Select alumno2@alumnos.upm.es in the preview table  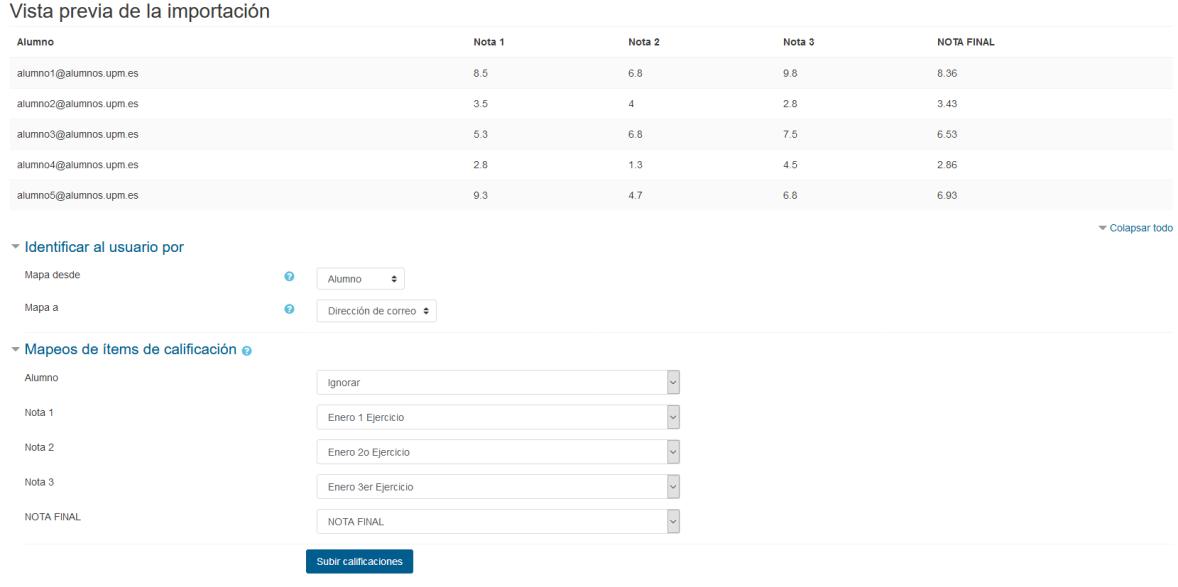(77, 104)
